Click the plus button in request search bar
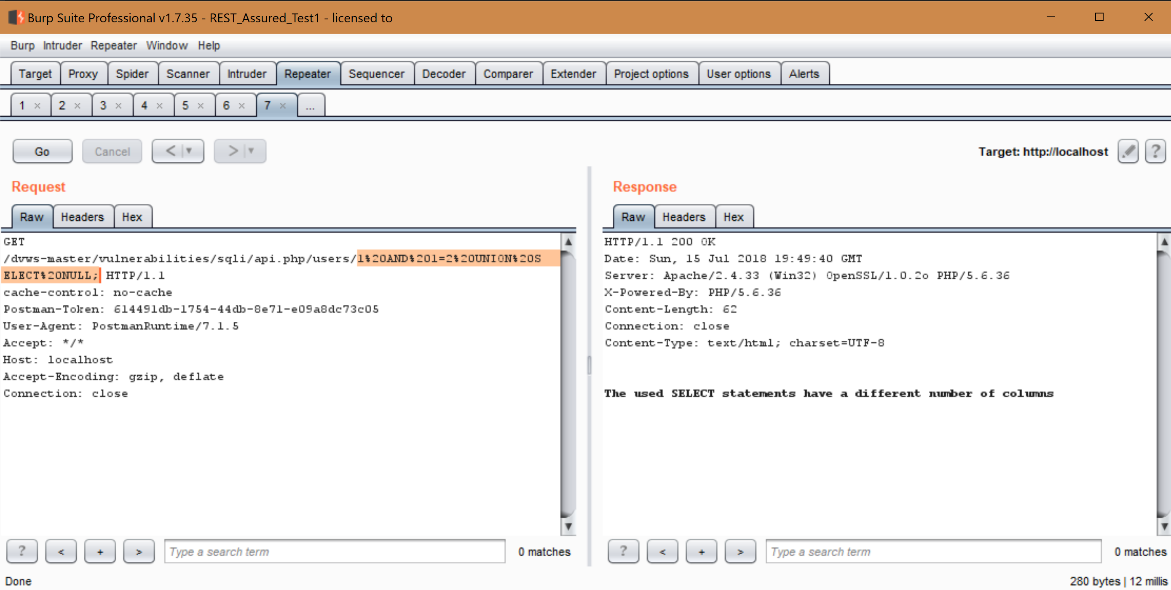Viewport: 1171px width, 590px height. pyautogui.click(x=100, y=551)
